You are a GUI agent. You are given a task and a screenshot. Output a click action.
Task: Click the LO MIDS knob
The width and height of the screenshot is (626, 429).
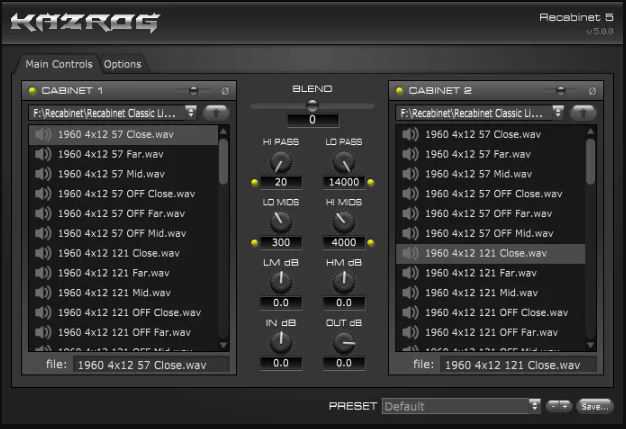281,222
